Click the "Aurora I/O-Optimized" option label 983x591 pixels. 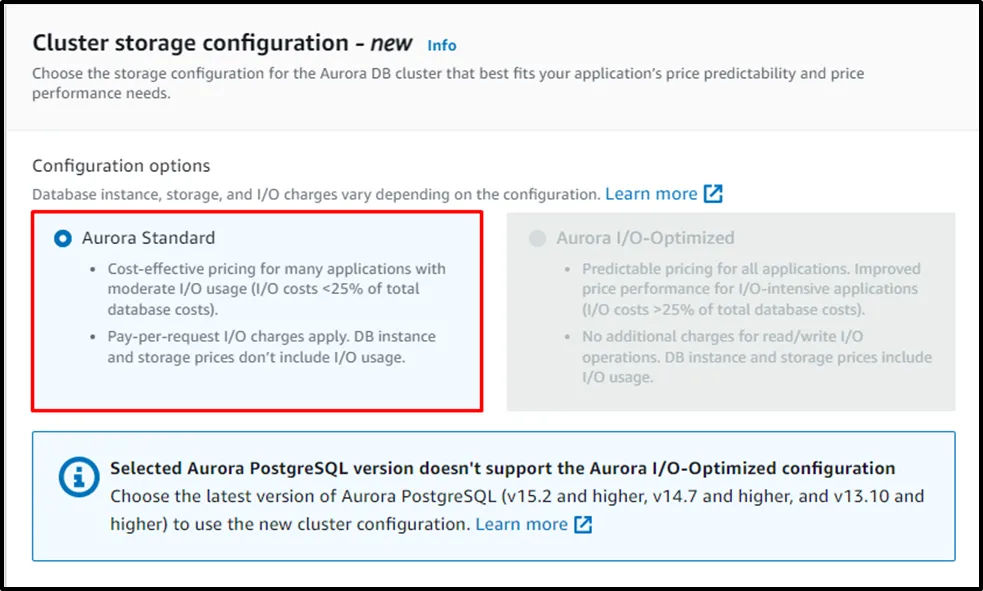[x=645, y=238]
